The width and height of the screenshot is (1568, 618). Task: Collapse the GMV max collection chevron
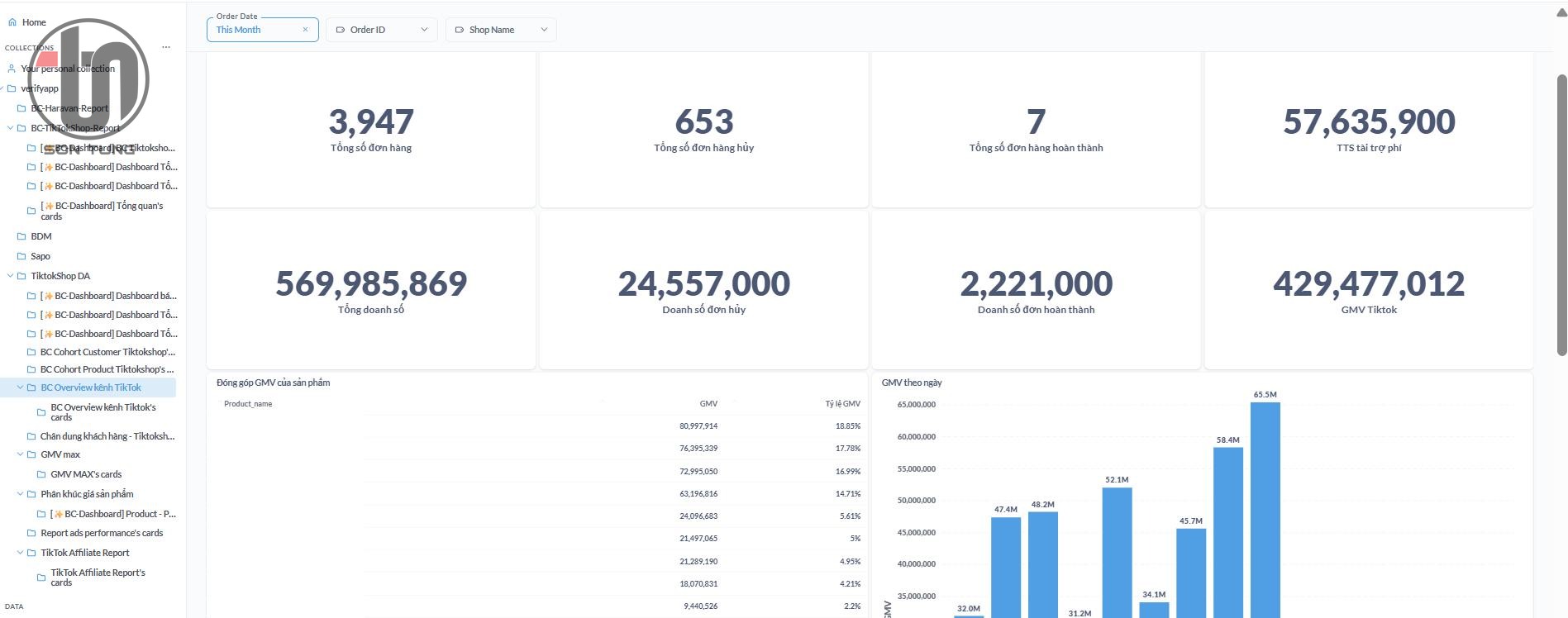pos(20,454)
